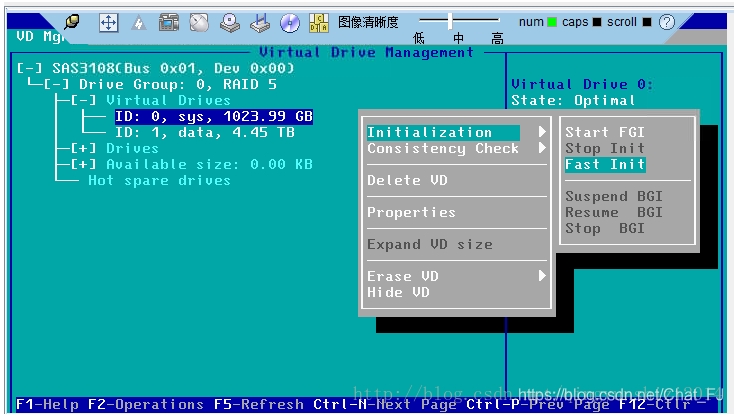
Task: Choose Delete VD from the menu
Action: tap(407, 180)
